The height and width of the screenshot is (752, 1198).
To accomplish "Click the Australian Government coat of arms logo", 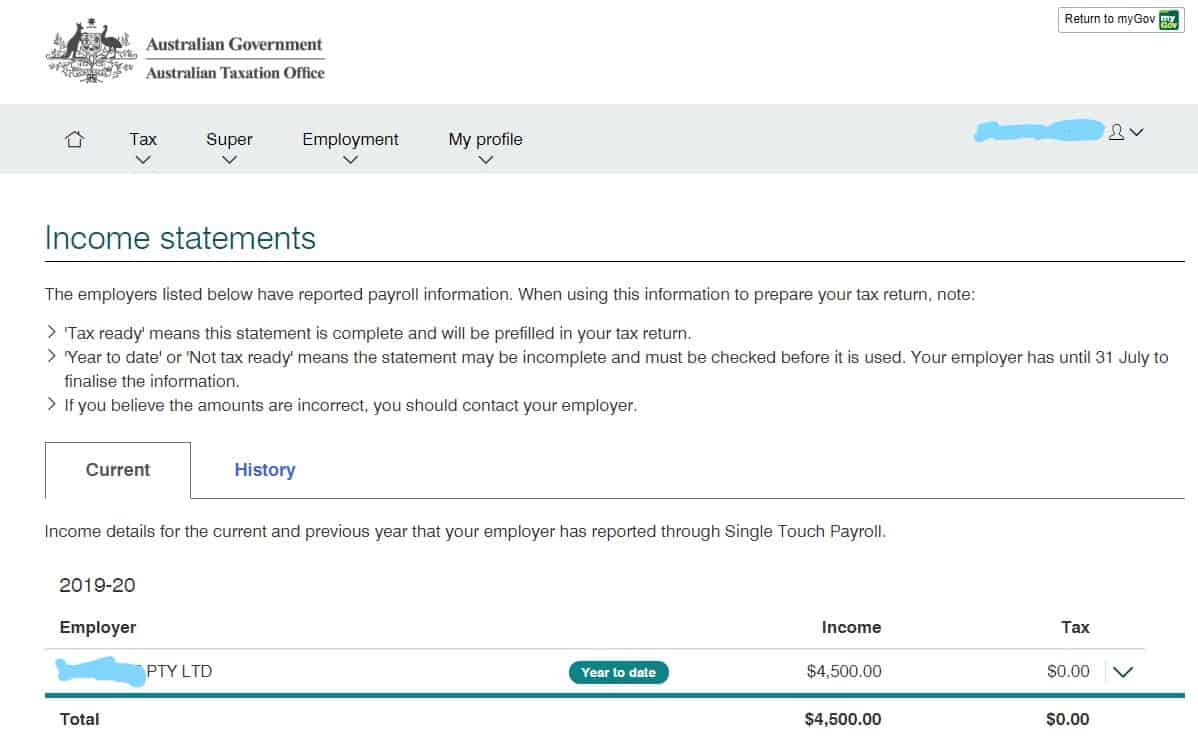I will pyautogui.click(x=92, y=50).
